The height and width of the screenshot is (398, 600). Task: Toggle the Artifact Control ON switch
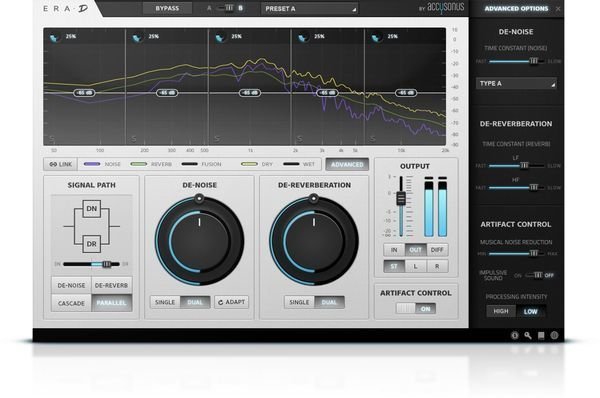416,309
